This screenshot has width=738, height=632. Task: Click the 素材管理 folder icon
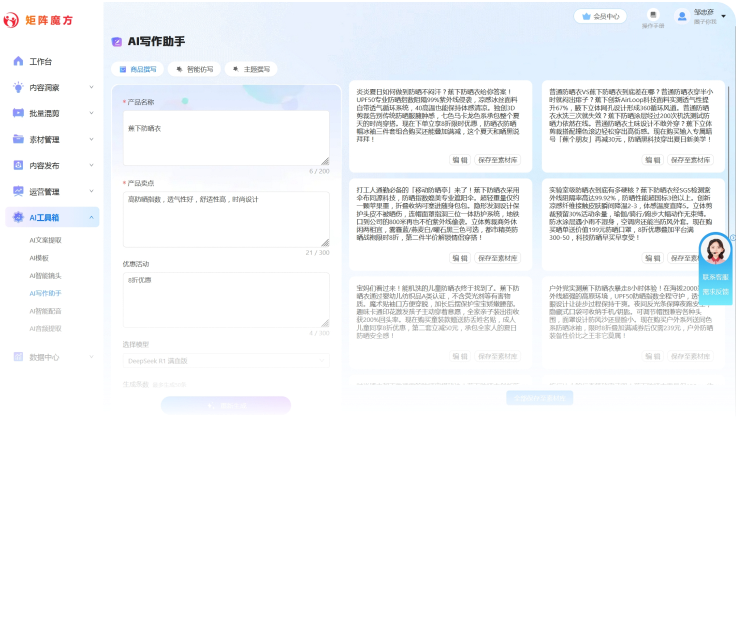[18, 139]
